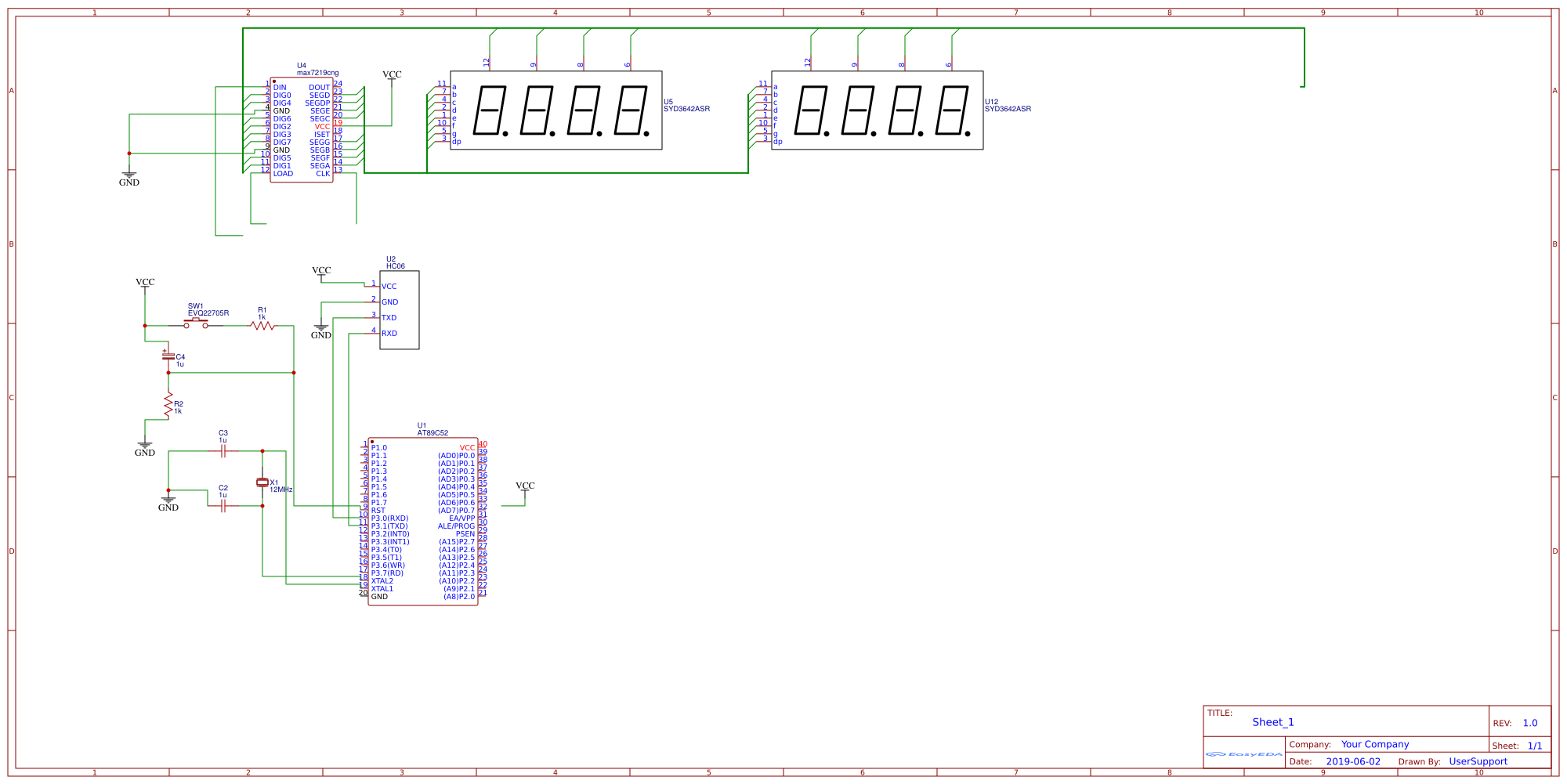The width and height of the screenshot is (1567, 784).
Task: Click the EA/VPP pin label on U1
Action: [x=461, y=518]
